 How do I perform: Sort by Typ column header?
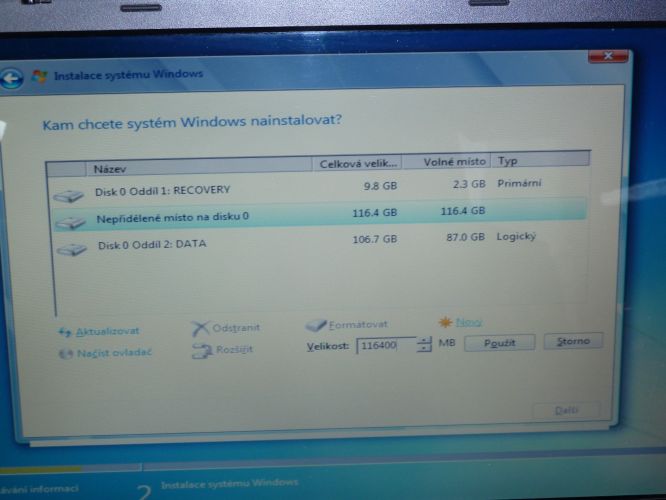pyautogui.click(x=540, y=160)
